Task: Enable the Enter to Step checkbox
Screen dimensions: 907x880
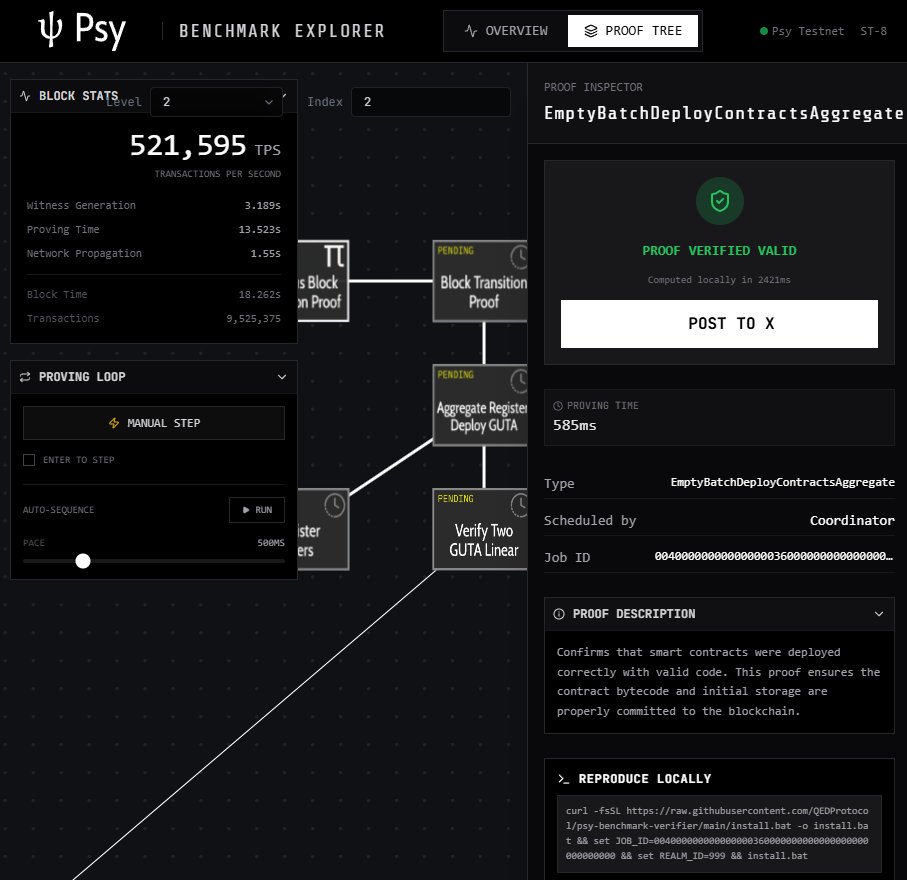Action: point(29,460)
